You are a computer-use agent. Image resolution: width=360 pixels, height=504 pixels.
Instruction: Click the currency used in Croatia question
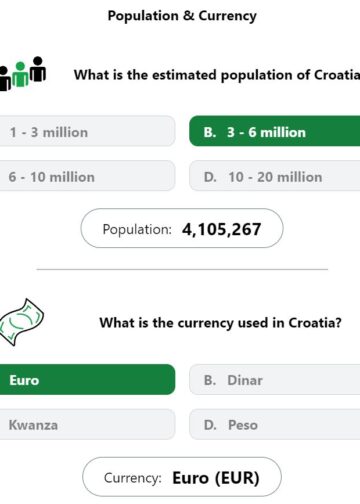coord(220,323)
